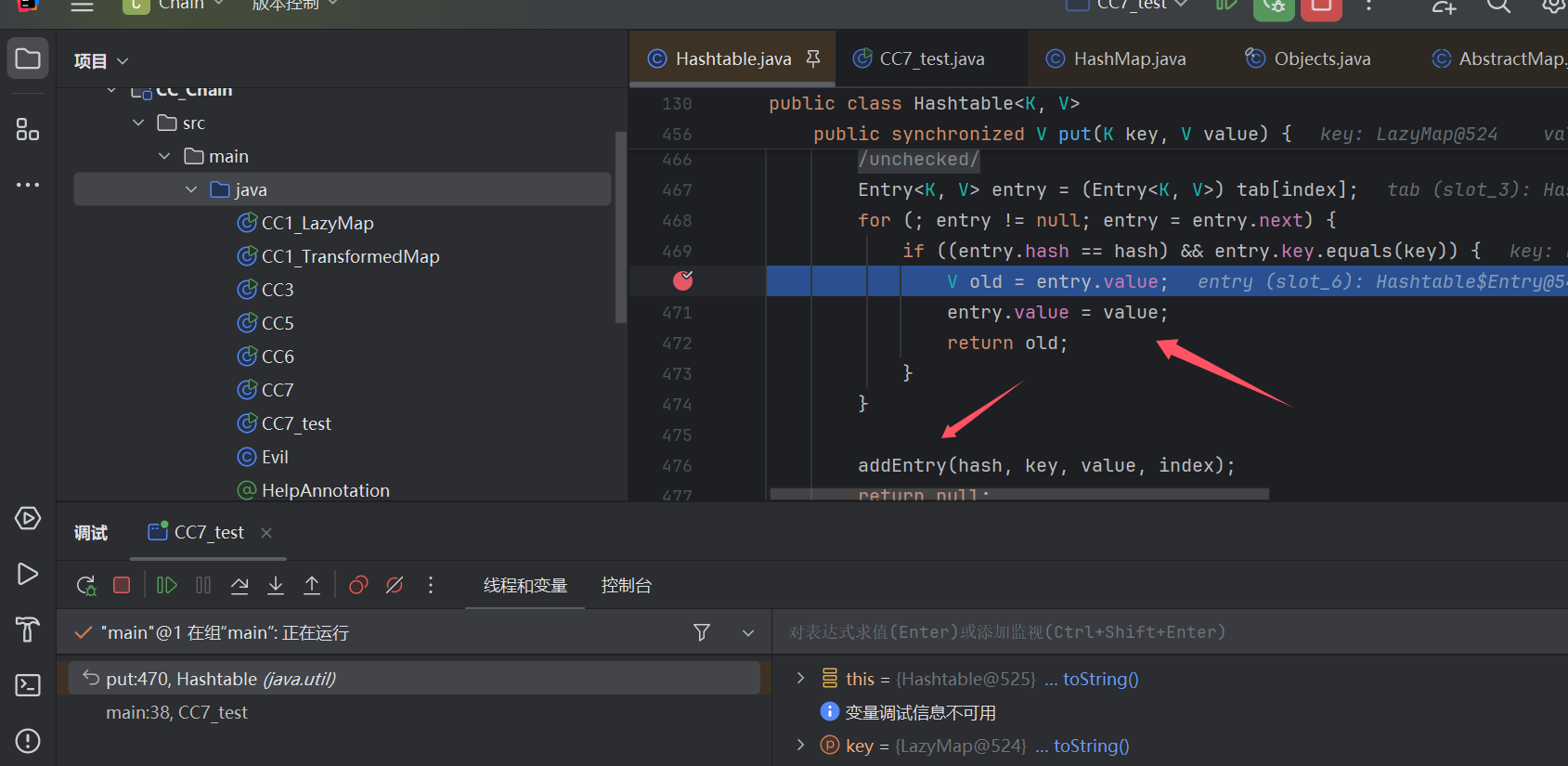This screenshot has height=766, width=1568.
Task: Open more run actions vertical dots
Action: [x=1369, y=5]
